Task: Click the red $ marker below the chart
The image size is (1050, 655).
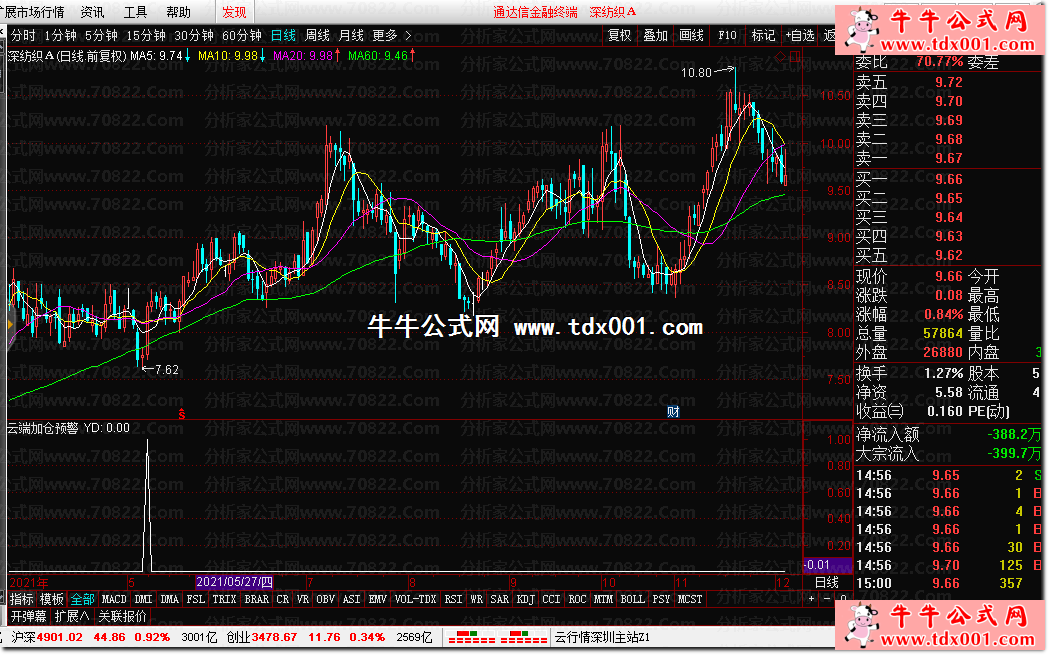Action: (181, 411)
